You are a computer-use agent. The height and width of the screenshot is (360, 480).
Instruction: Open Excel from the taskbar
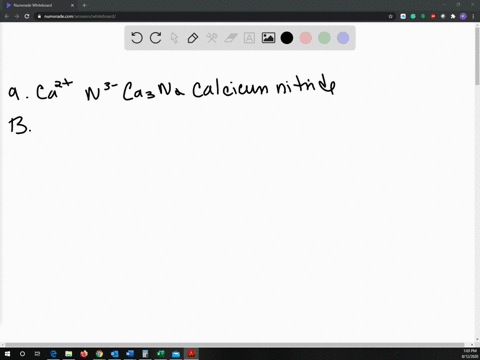[161, 354]
